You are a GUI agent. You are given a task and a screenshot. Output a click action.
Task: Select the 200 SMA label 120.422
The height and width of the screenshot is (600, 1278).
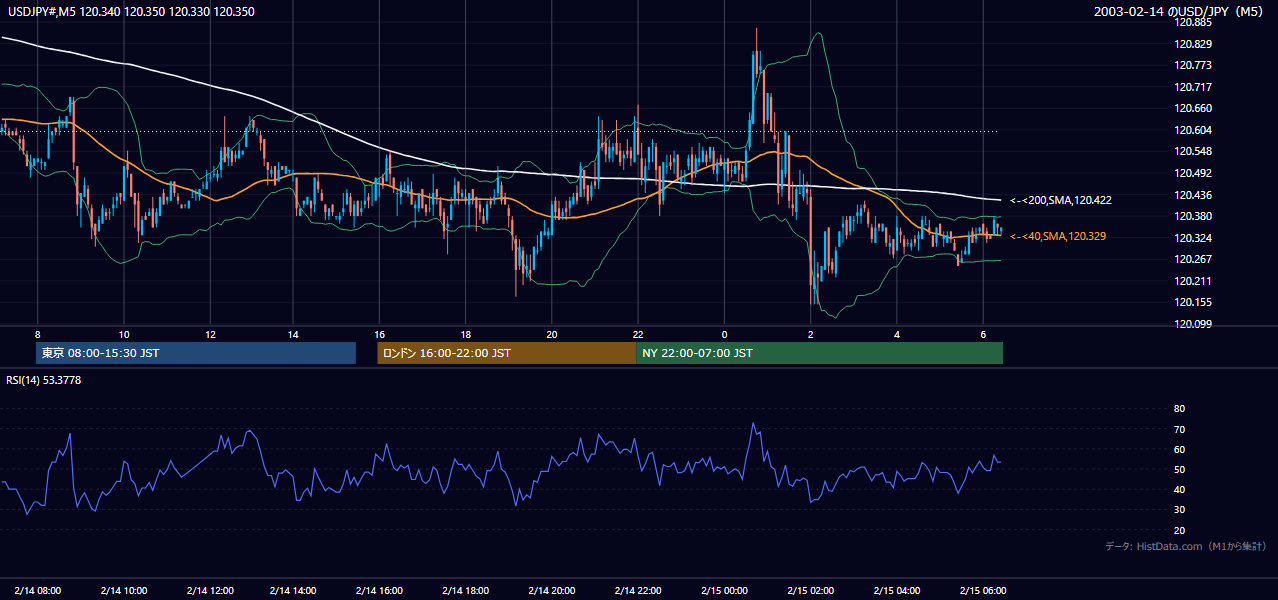pos(1060,201)
